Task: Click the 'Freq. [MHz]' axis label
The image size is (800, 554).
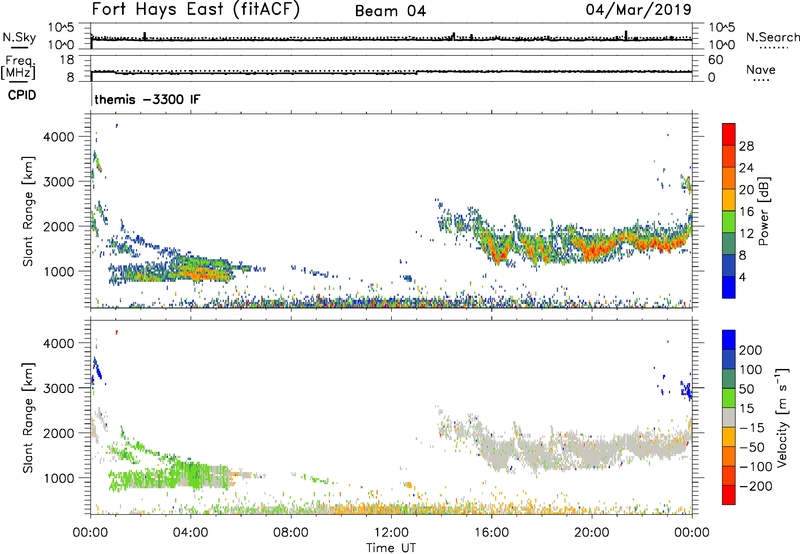Action: point(18,68)
